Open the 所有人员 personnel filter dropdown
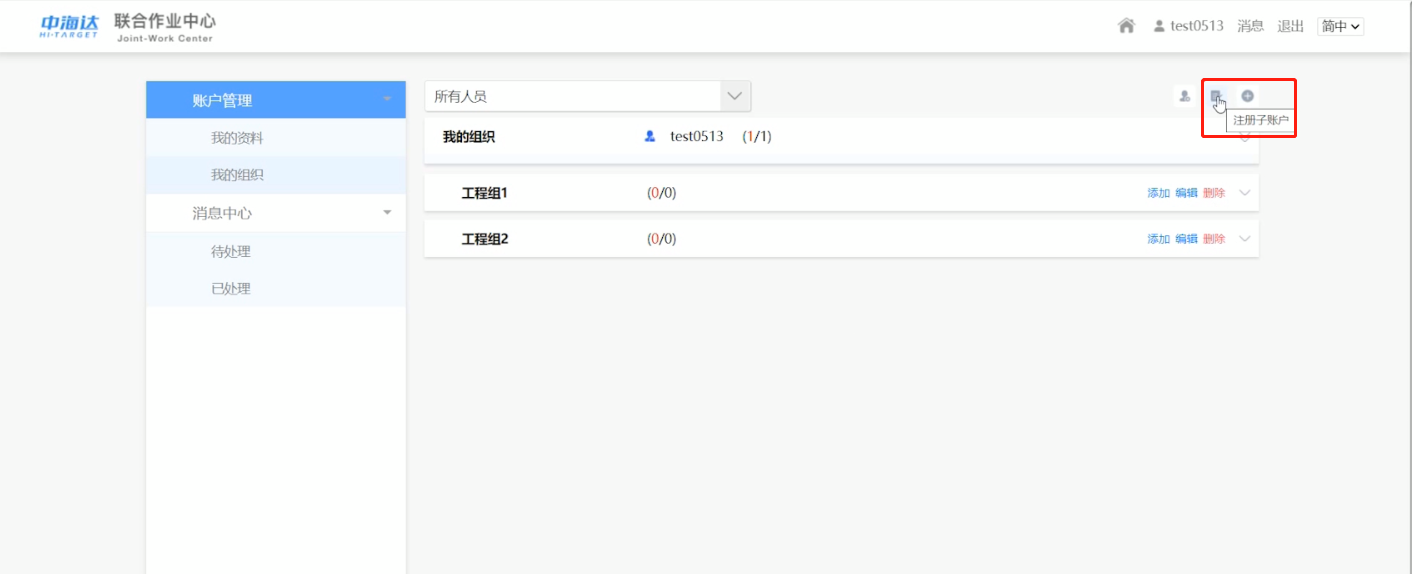The width and height of the screenshot is (1412, 574). 587,96
